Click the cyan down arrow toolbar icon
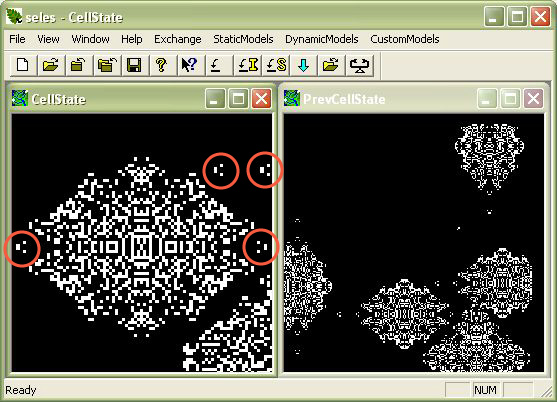 (x=303, y=65)
